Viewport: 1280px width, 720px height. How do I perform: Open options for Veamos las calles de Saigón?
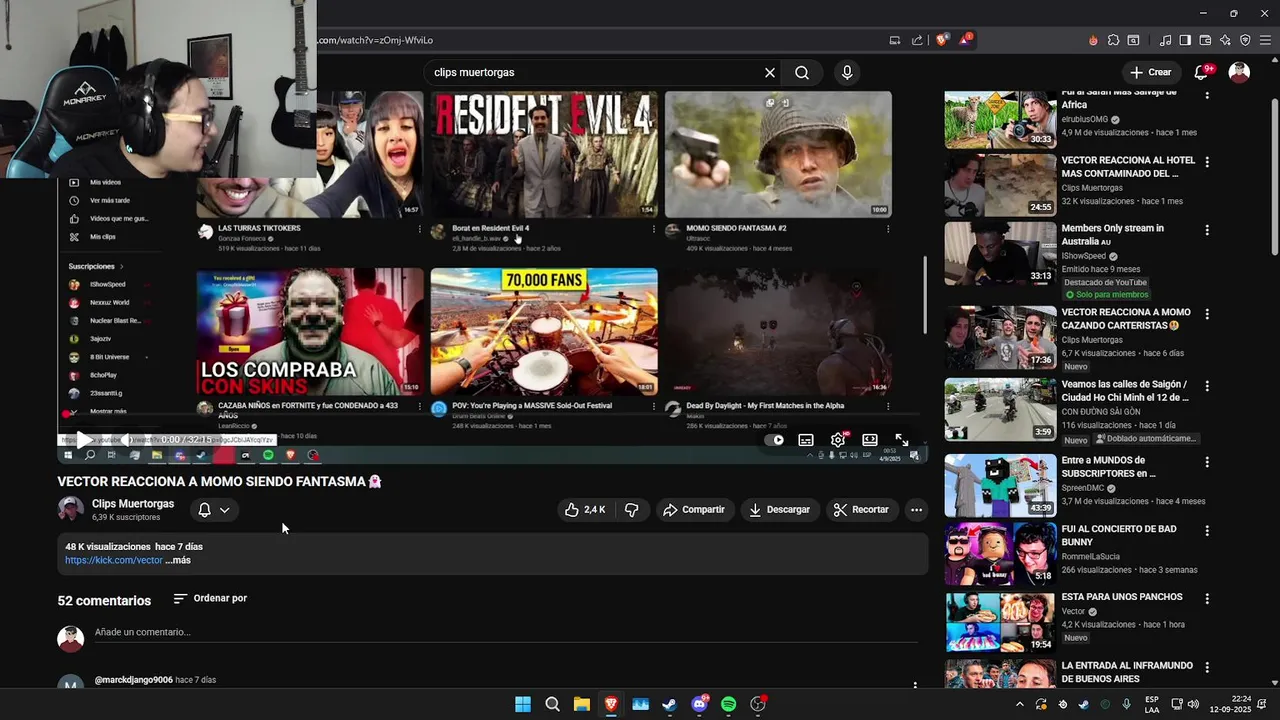pos(1207,386)
